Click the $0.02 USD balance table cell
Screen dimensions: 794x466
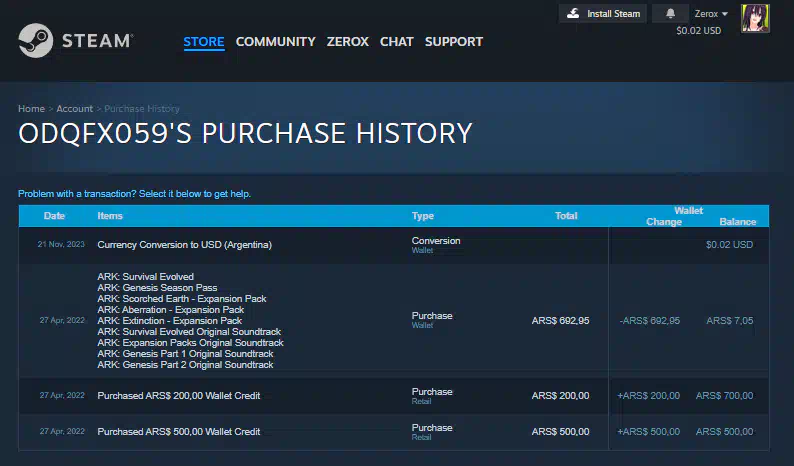tap(730, 245)
